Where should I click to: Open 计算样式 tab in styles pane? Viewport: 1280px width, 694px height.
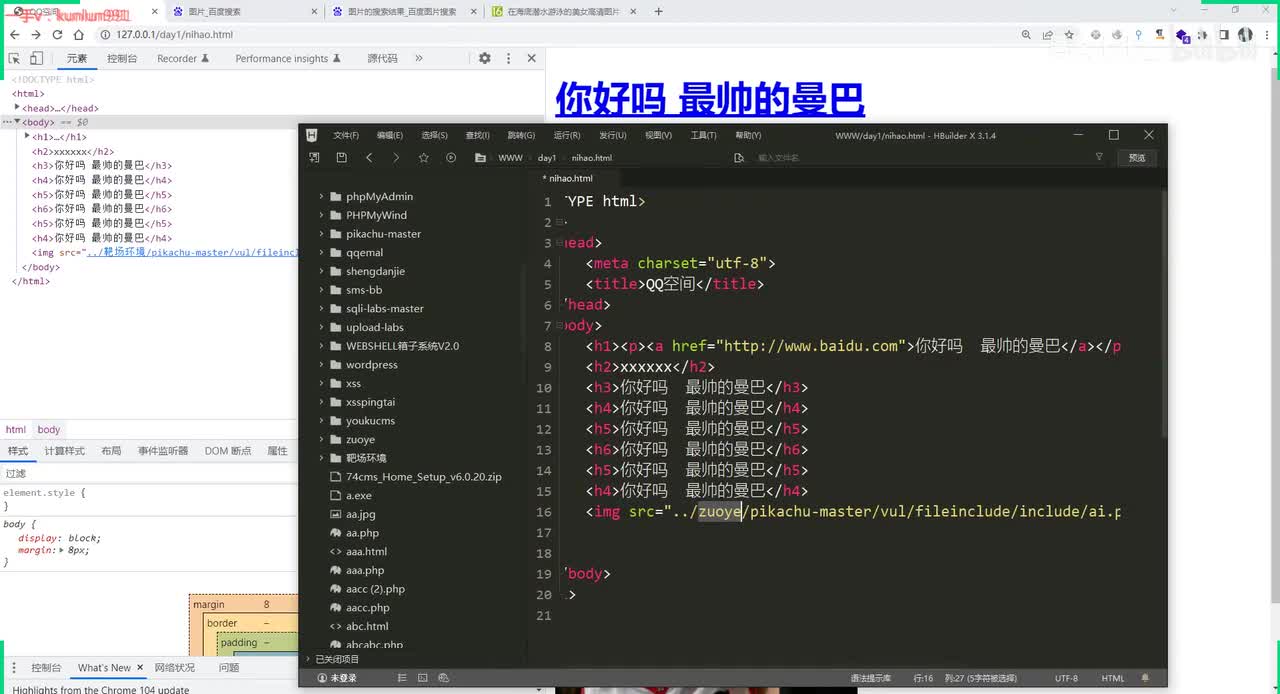(x=64, y=451)
